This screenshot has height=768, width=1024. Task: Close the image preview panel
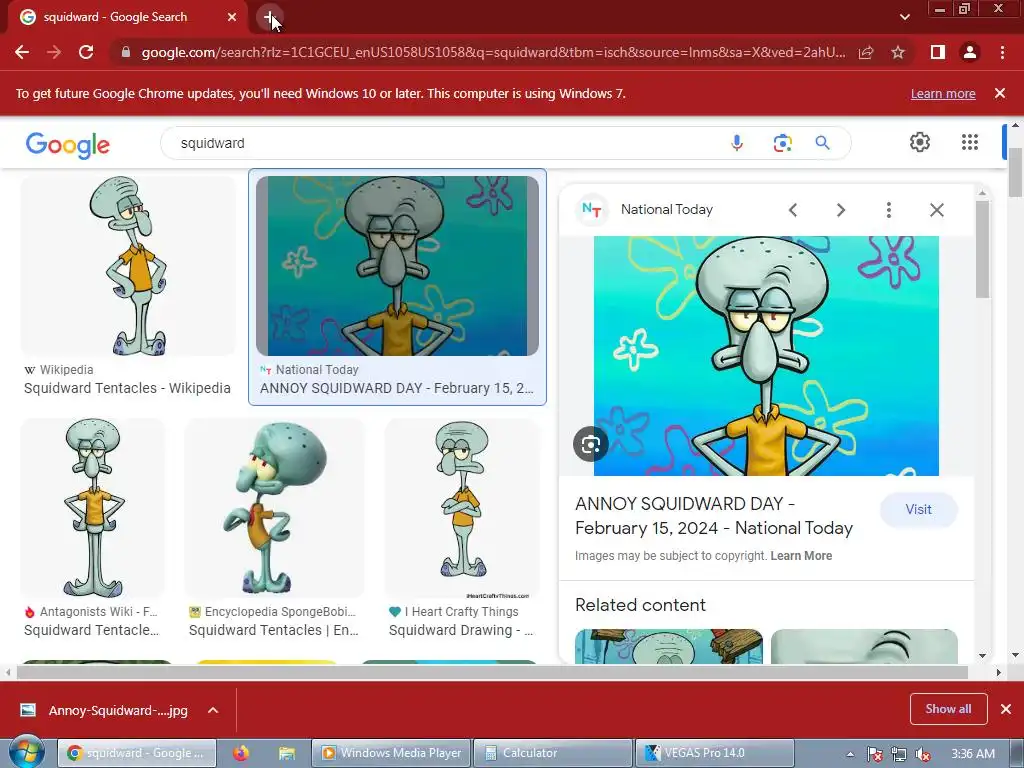point(936,210)
